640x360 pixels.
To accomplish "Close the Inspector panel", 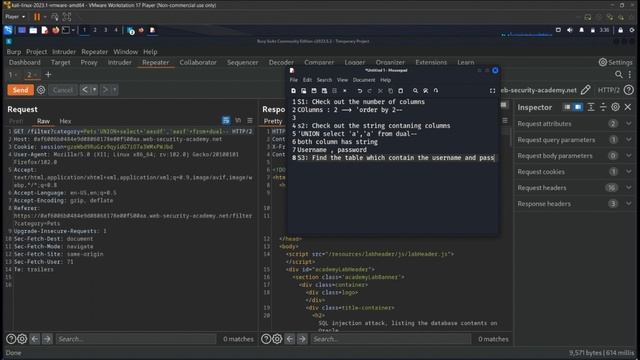I will point(628,107).
